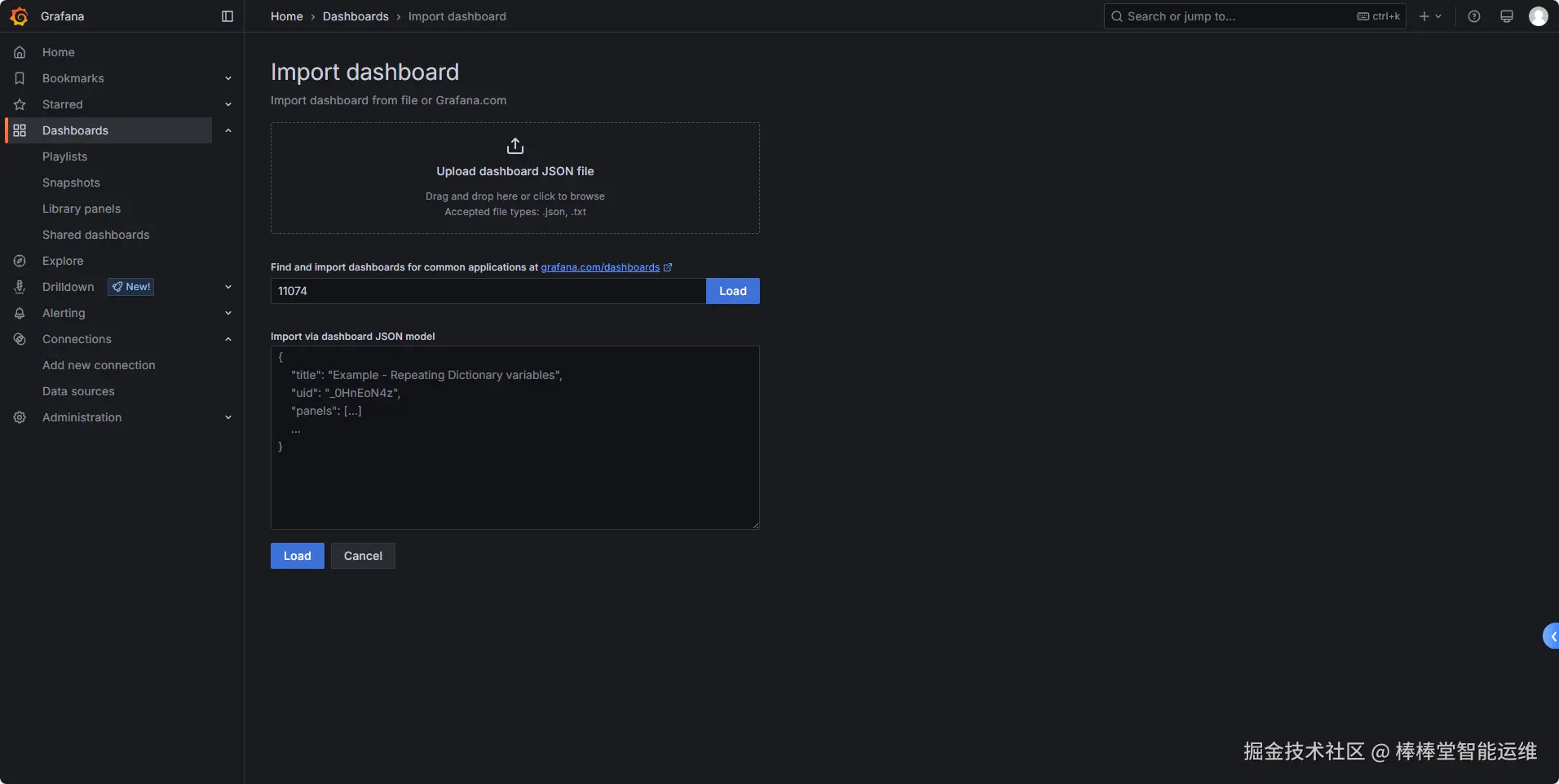Screen dimensions: 1559x784
Task: Click the Home house icon in sidebar
Action: pyautogui.click(x=20, y=52)
